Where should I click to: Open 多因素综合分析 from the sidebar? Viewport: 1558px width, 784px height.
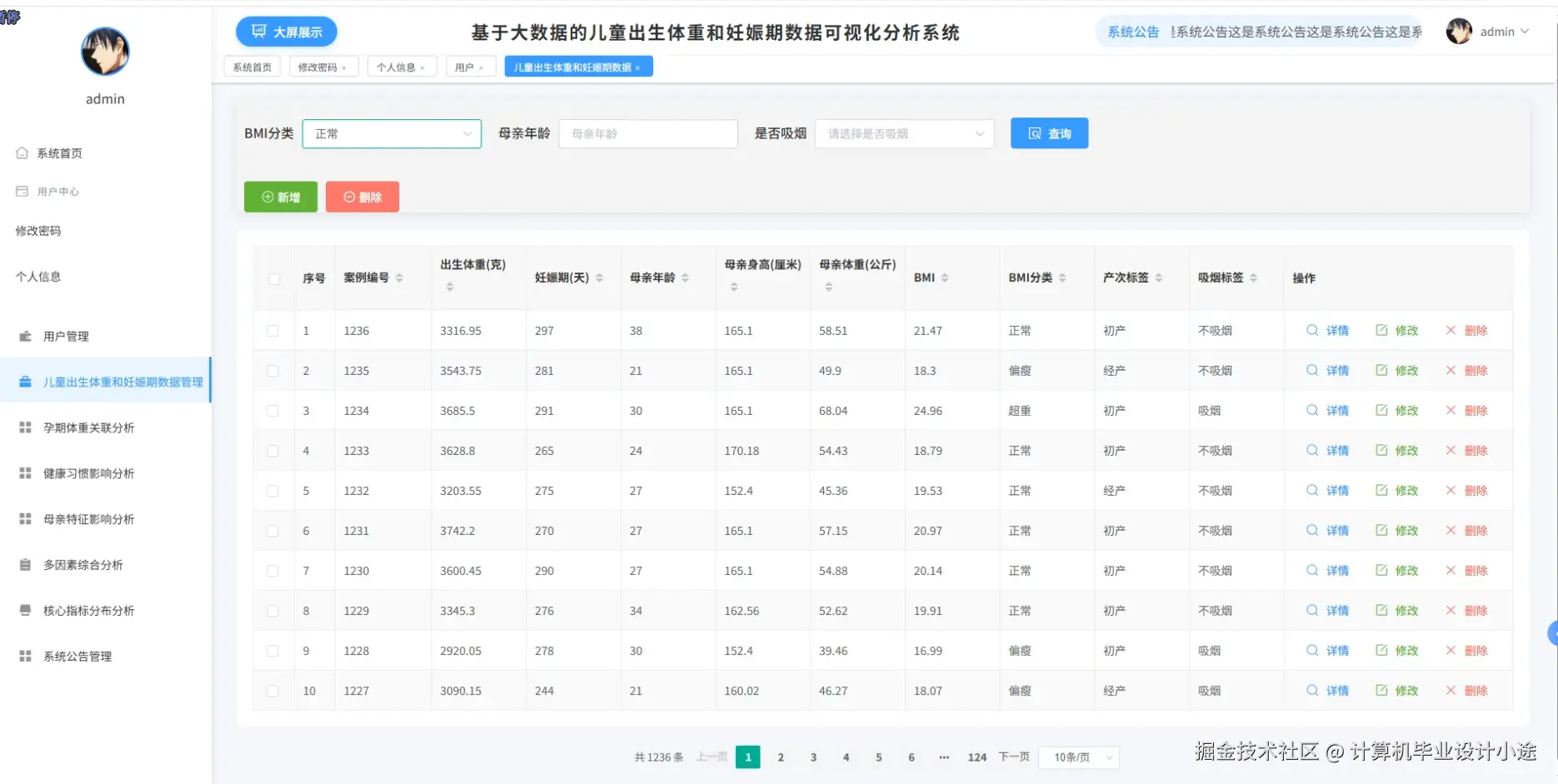pos(87,564)
